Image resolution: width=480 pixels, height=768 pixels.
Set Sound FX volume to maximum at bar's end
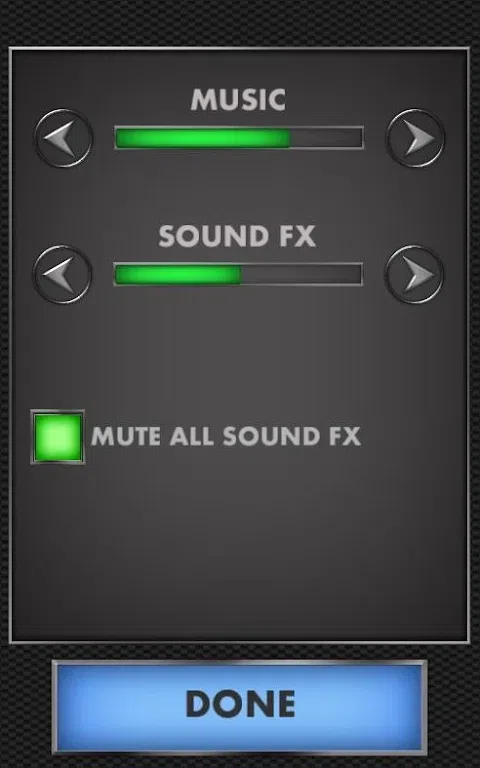tap(359, 274)
